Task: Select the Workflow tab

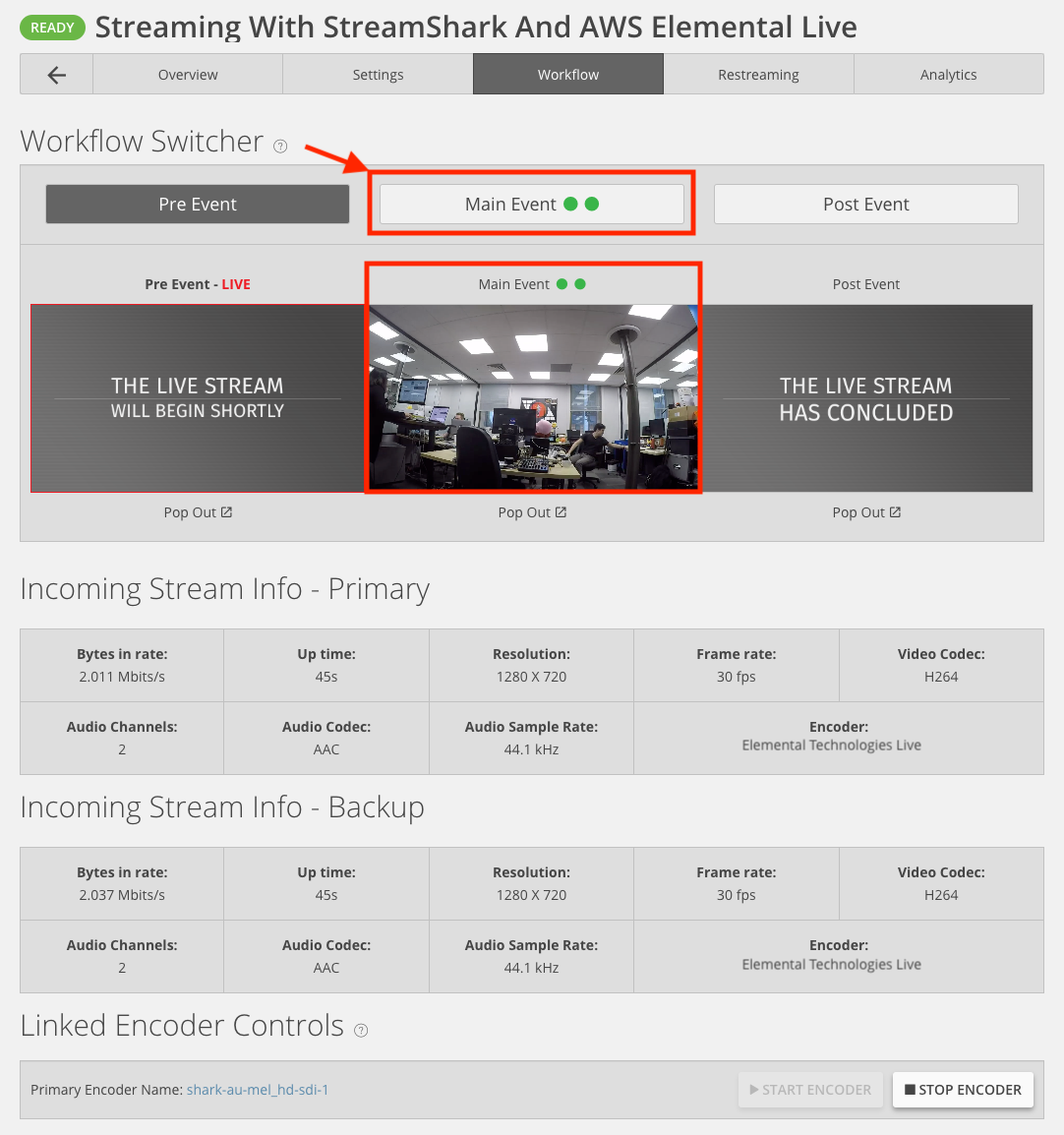Action: 568,75
